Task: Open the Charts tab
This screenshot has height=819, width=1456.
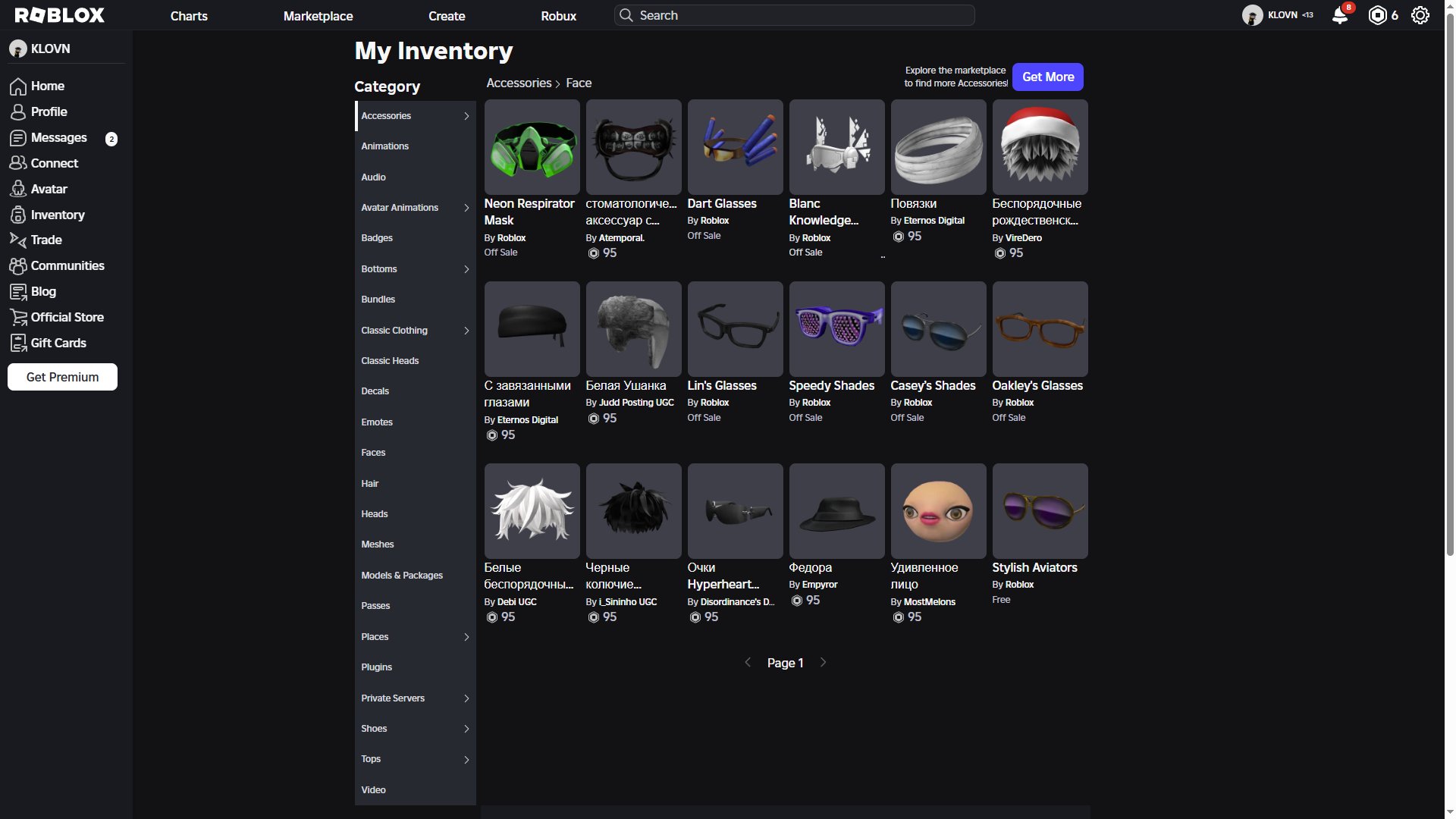Action: click(x=189, y=16)
